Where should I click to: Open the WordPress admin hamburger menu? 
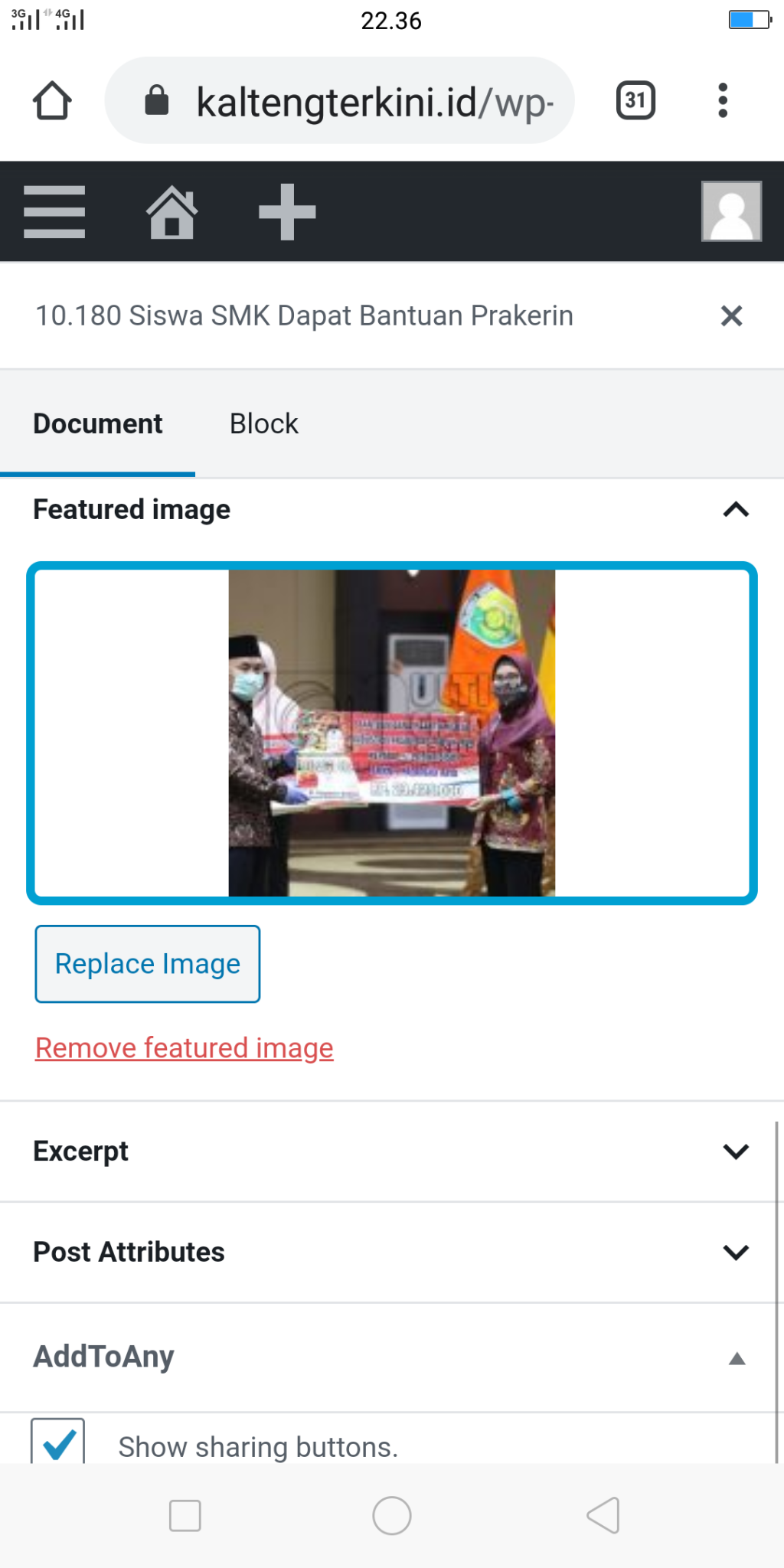tap(54, 212)
